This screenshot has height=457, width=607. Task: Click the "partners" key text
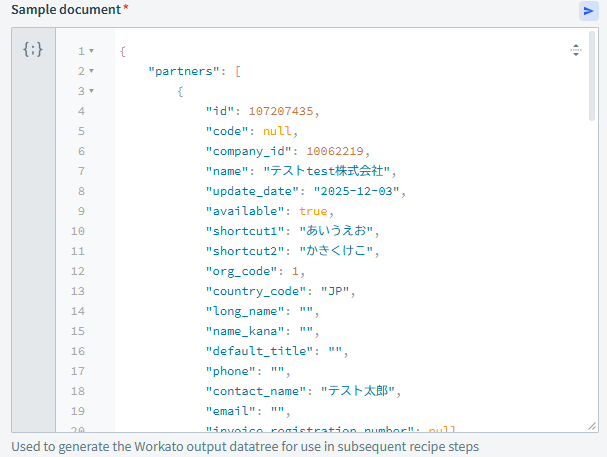click(184, 71)
